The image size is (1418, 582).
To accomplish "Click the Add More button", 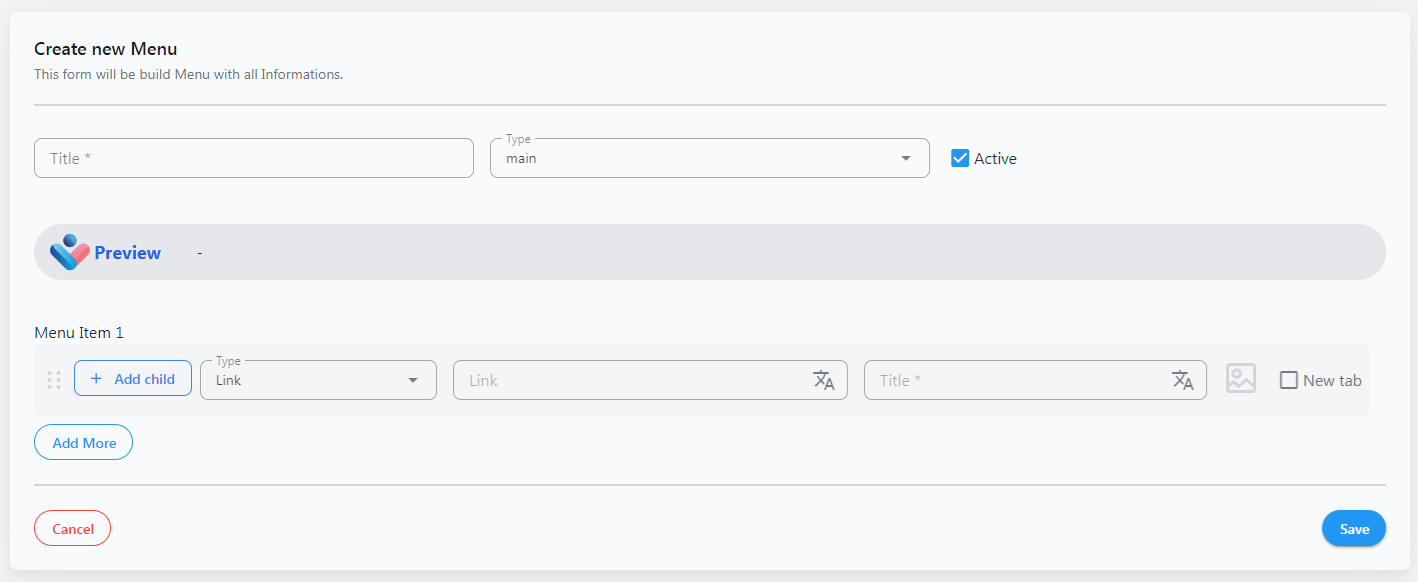I will coord(83,442).
